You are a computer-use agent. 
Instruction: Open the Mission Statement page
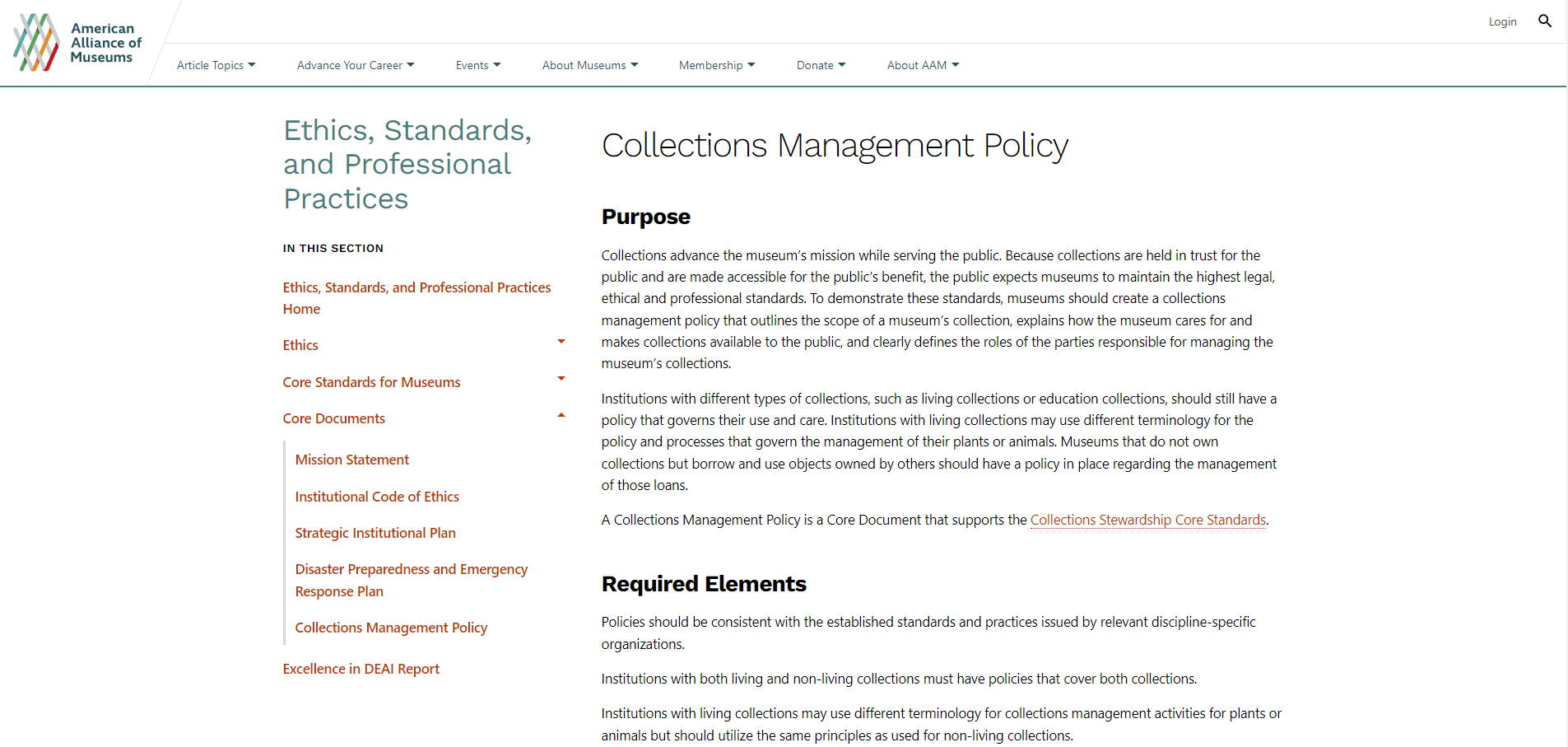click(351, 460)
